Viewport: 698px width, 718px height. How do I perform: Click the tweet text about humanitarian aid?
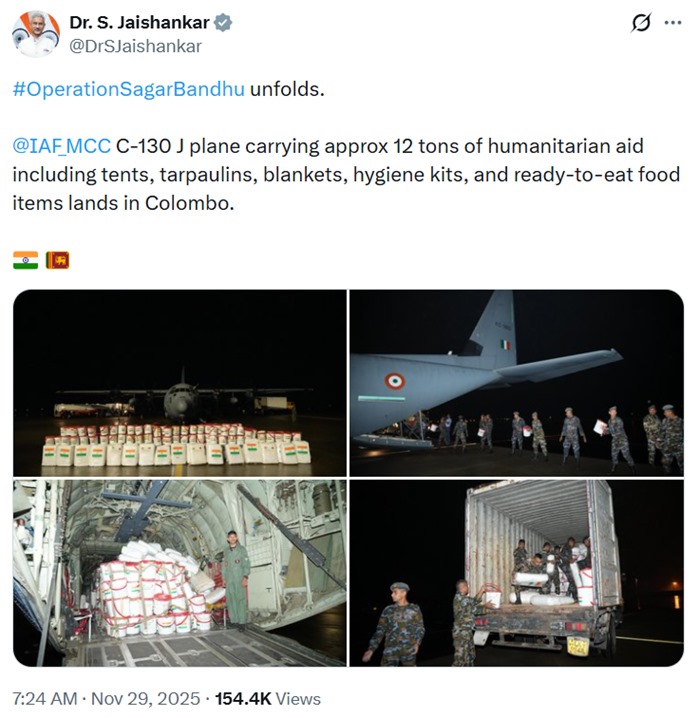(346, 174)
